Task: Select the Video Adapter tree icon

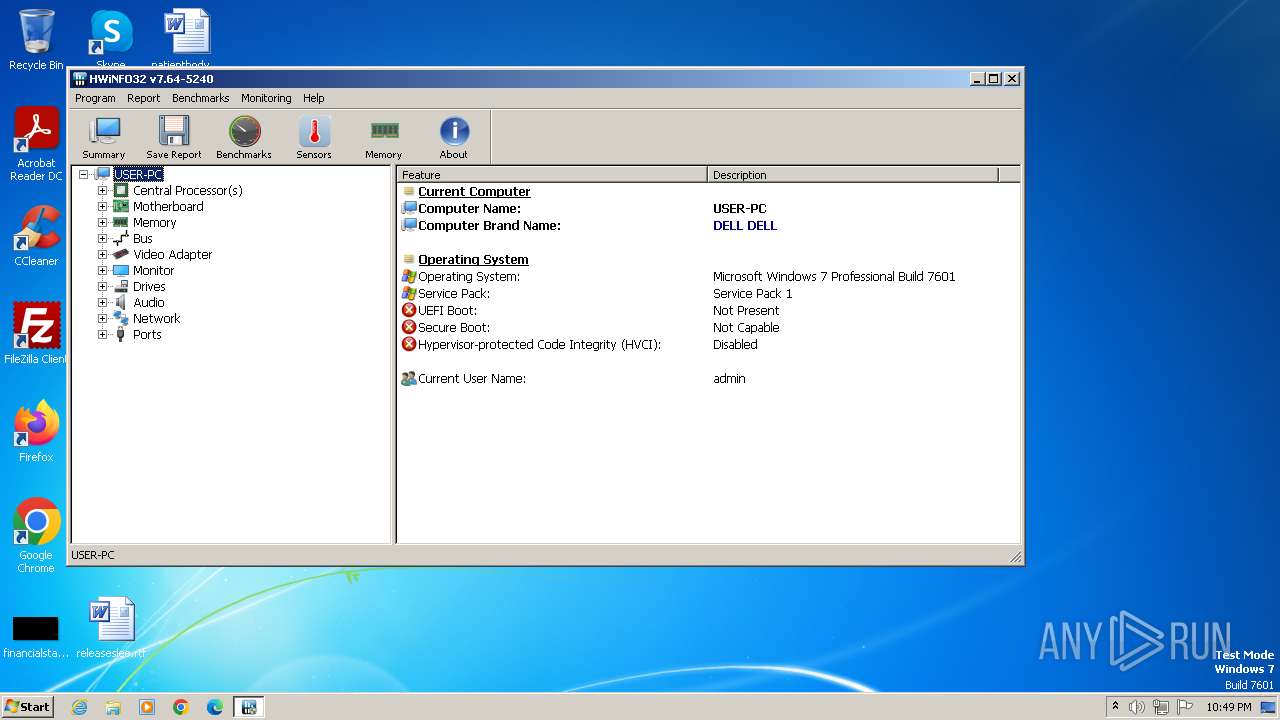Action: click(121, 254)
